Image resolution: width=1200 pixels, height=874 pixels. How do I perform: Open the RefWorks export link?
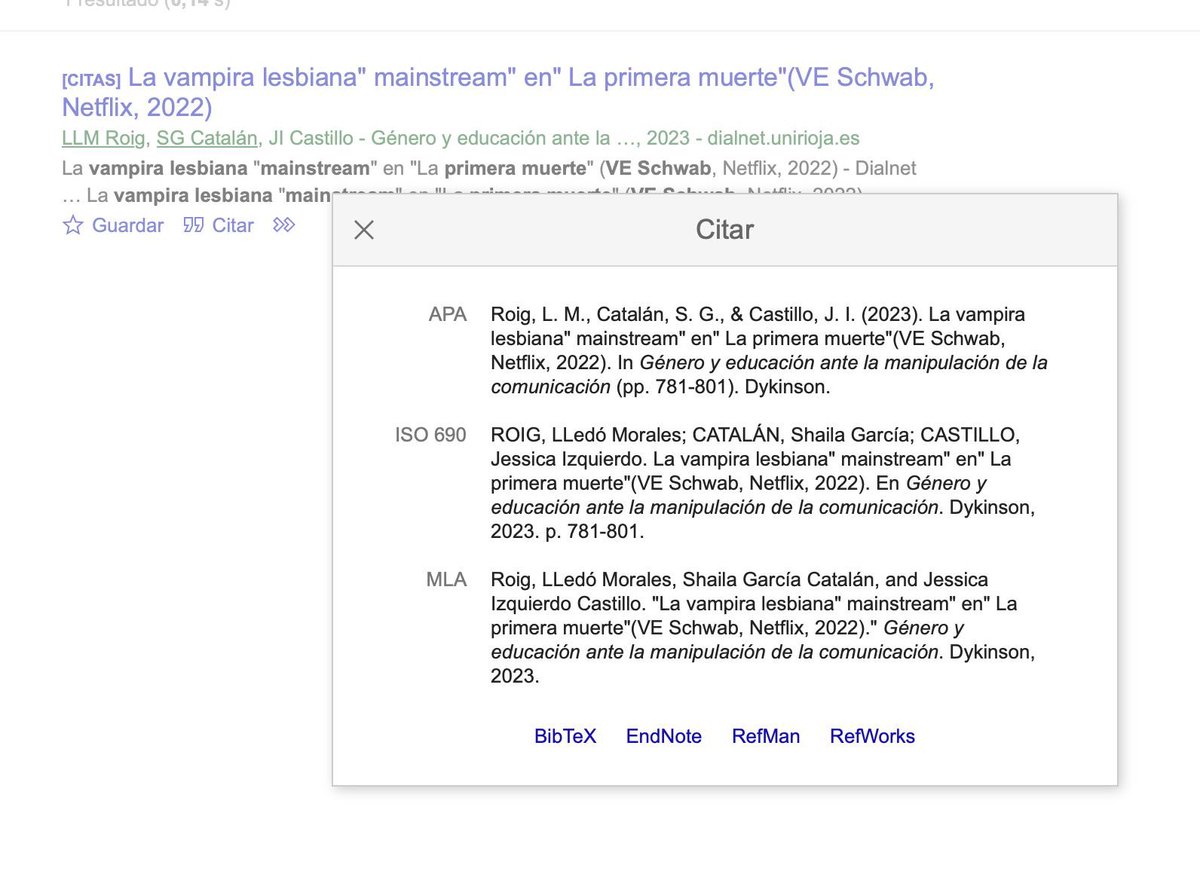[x=872, y=736]
